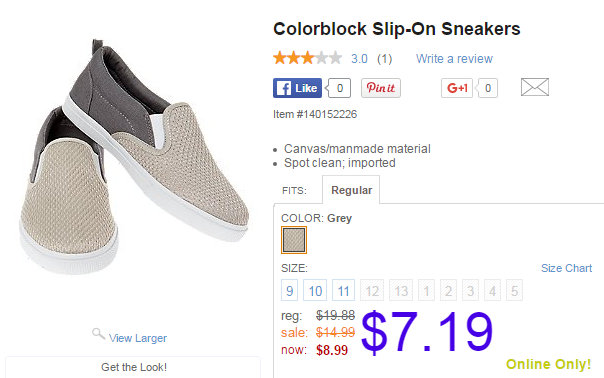Select size 9
604x378 pixels.
[290, 290]
